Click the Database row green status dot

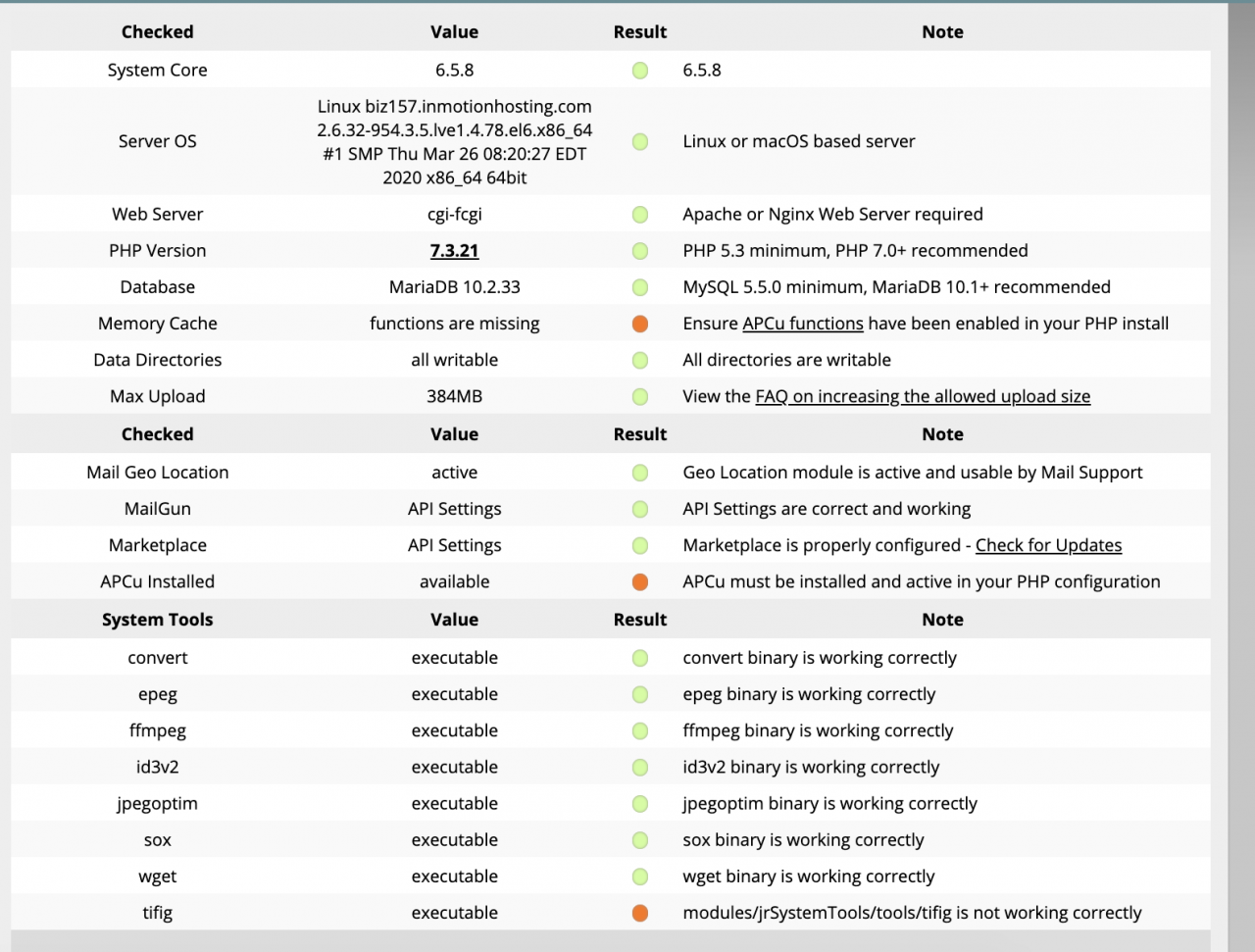(640, 287)
